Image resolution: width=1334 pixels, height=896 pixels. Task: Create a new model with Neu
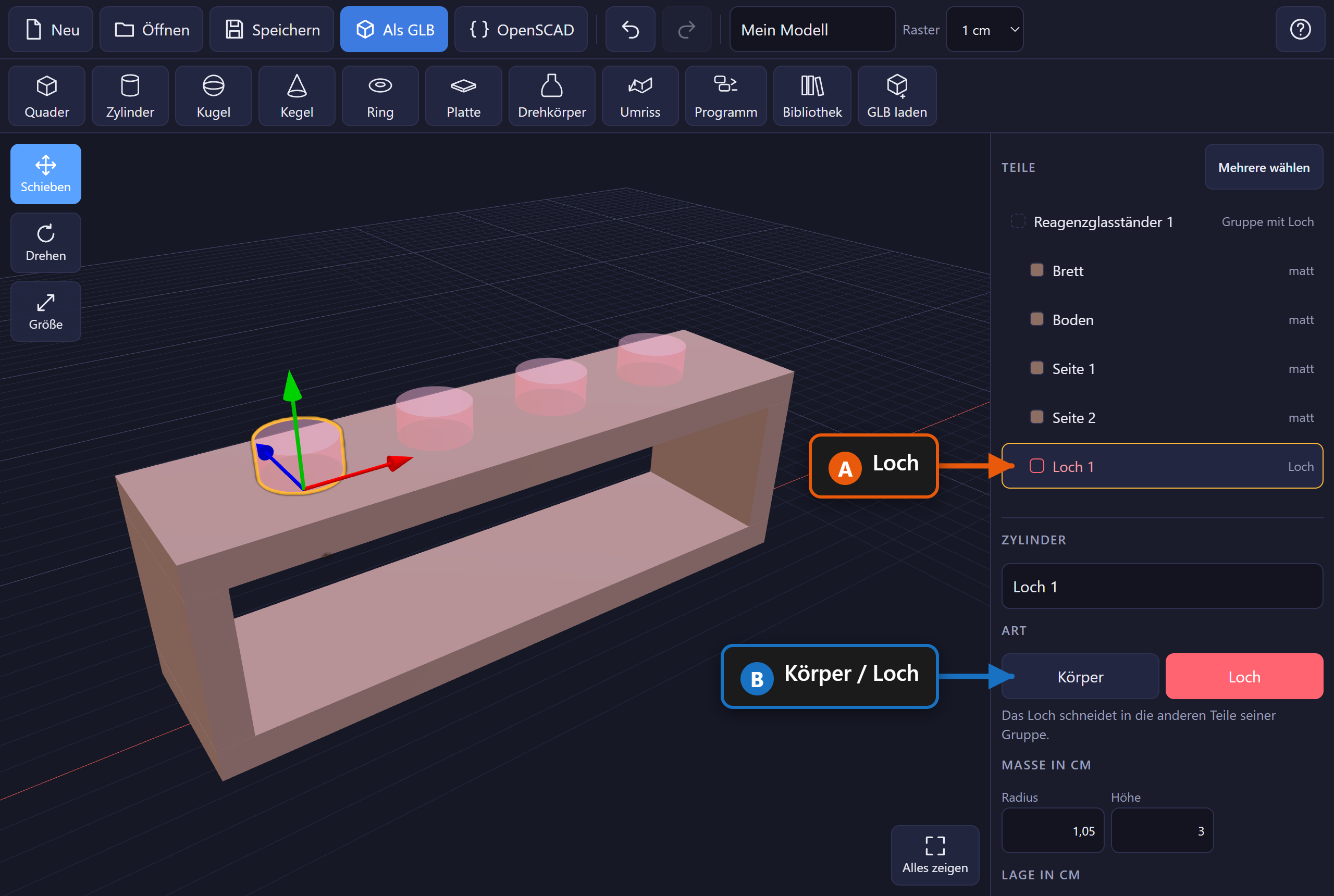51,29
